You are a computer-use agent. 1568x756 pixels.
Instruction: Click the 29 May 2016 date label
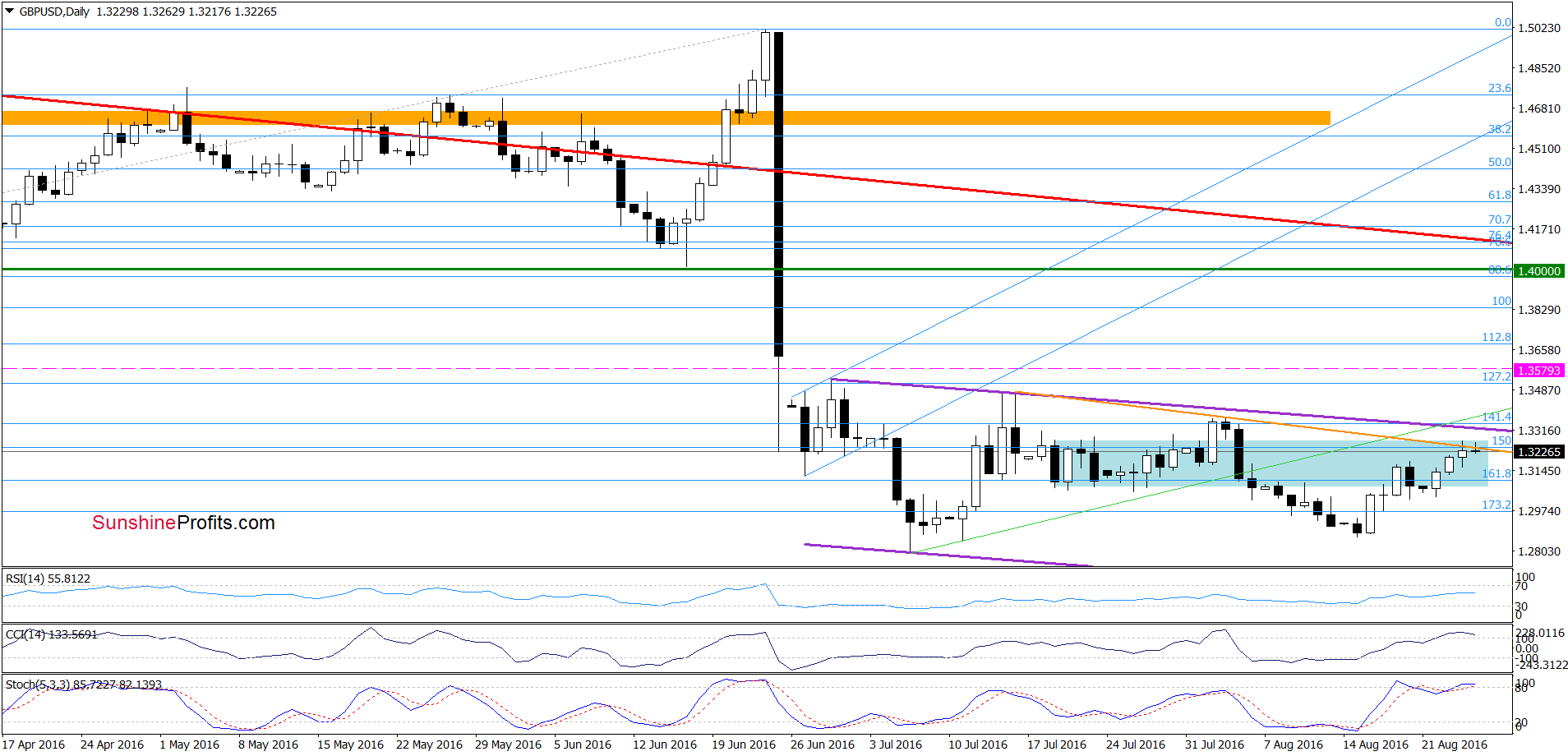509,744
